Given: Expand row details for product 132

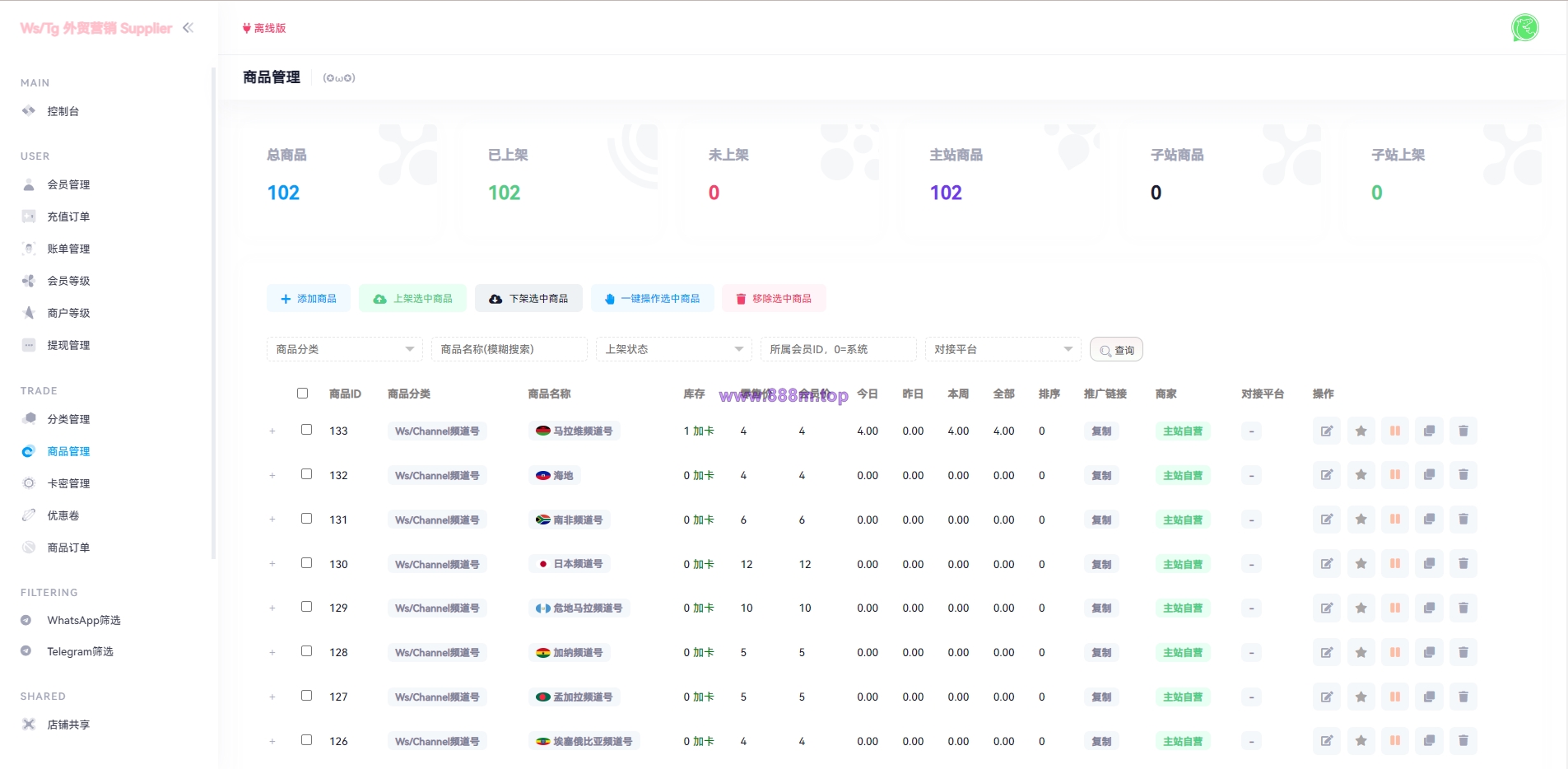Looking at the screenshot, I should point(272,476).
